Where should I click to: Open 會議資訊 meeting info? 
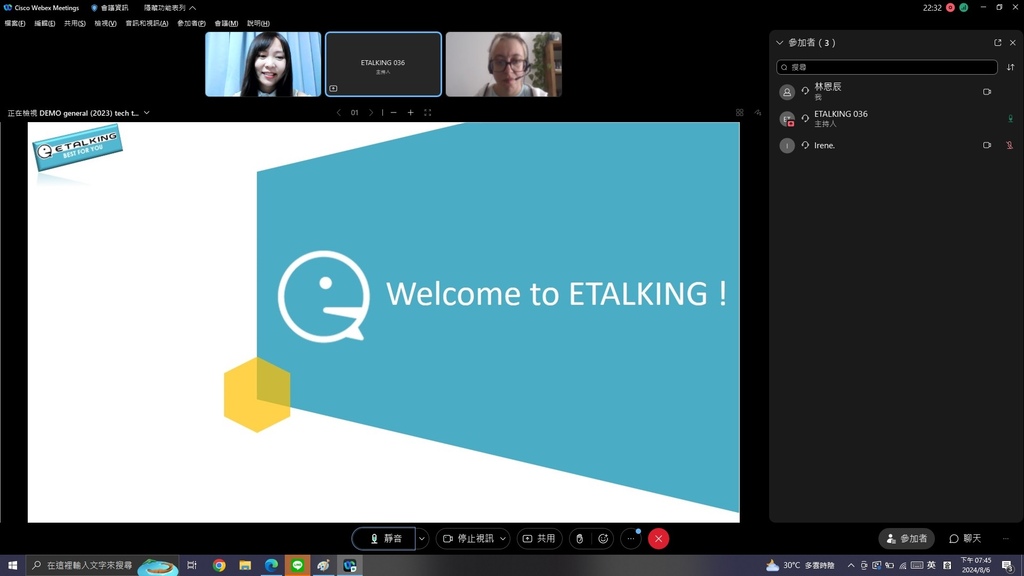pyautogui.click(x=110, y=8)
